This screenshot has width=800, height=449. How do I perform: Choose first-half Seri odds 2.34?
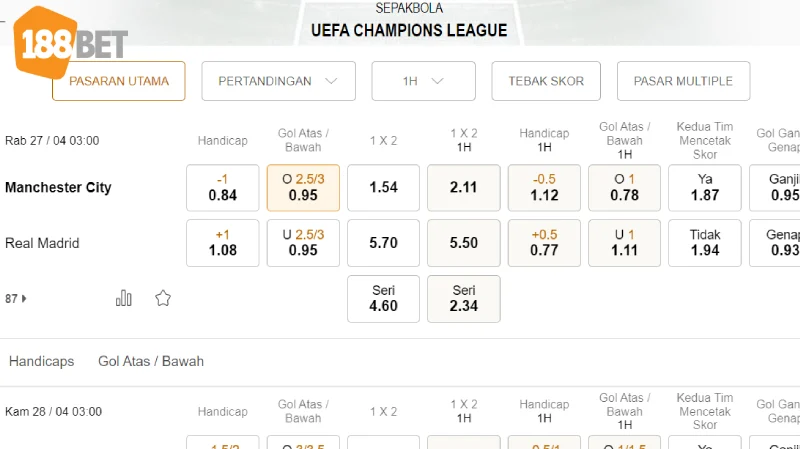pos(464,299)
